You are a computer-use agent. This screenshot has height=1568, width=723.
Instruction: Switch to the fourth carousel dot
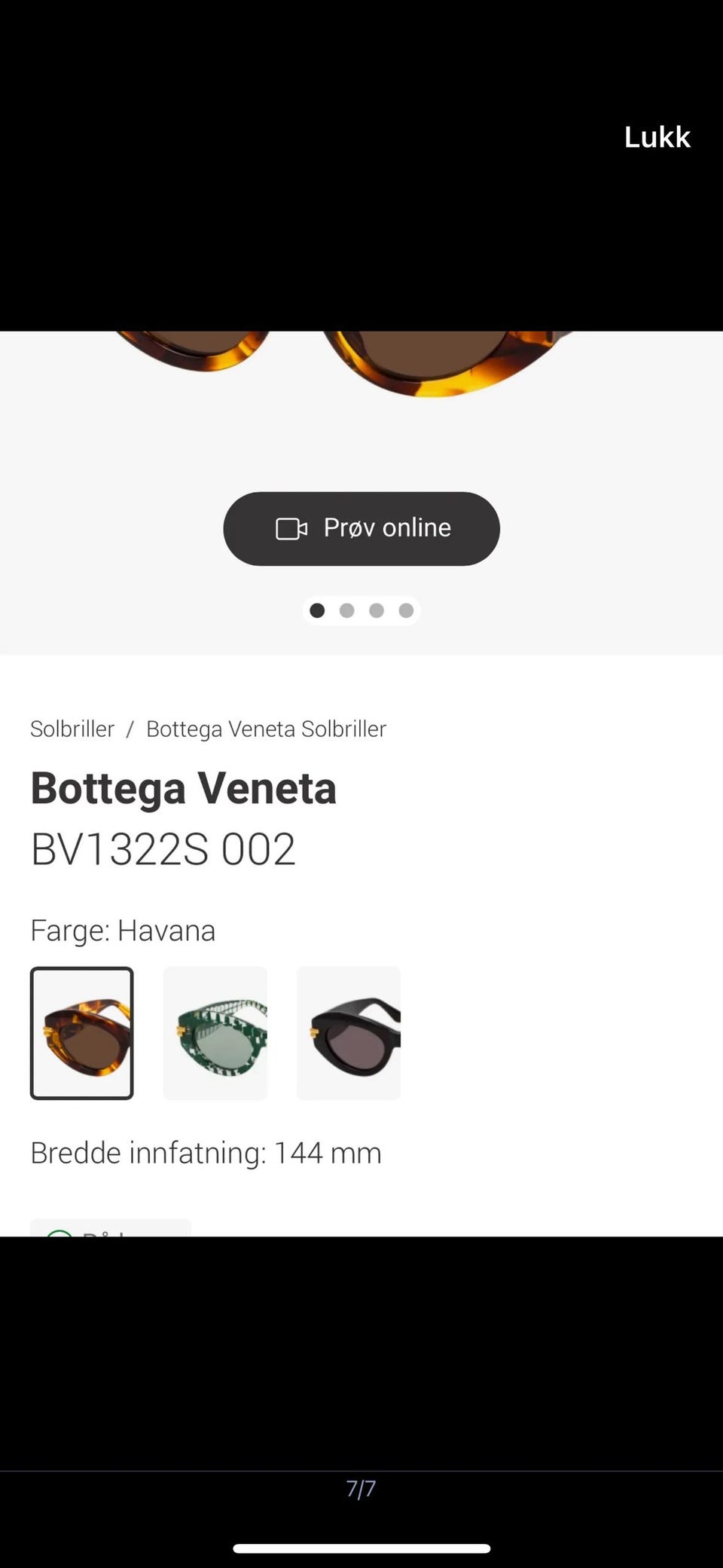click(x=406, y=610)
